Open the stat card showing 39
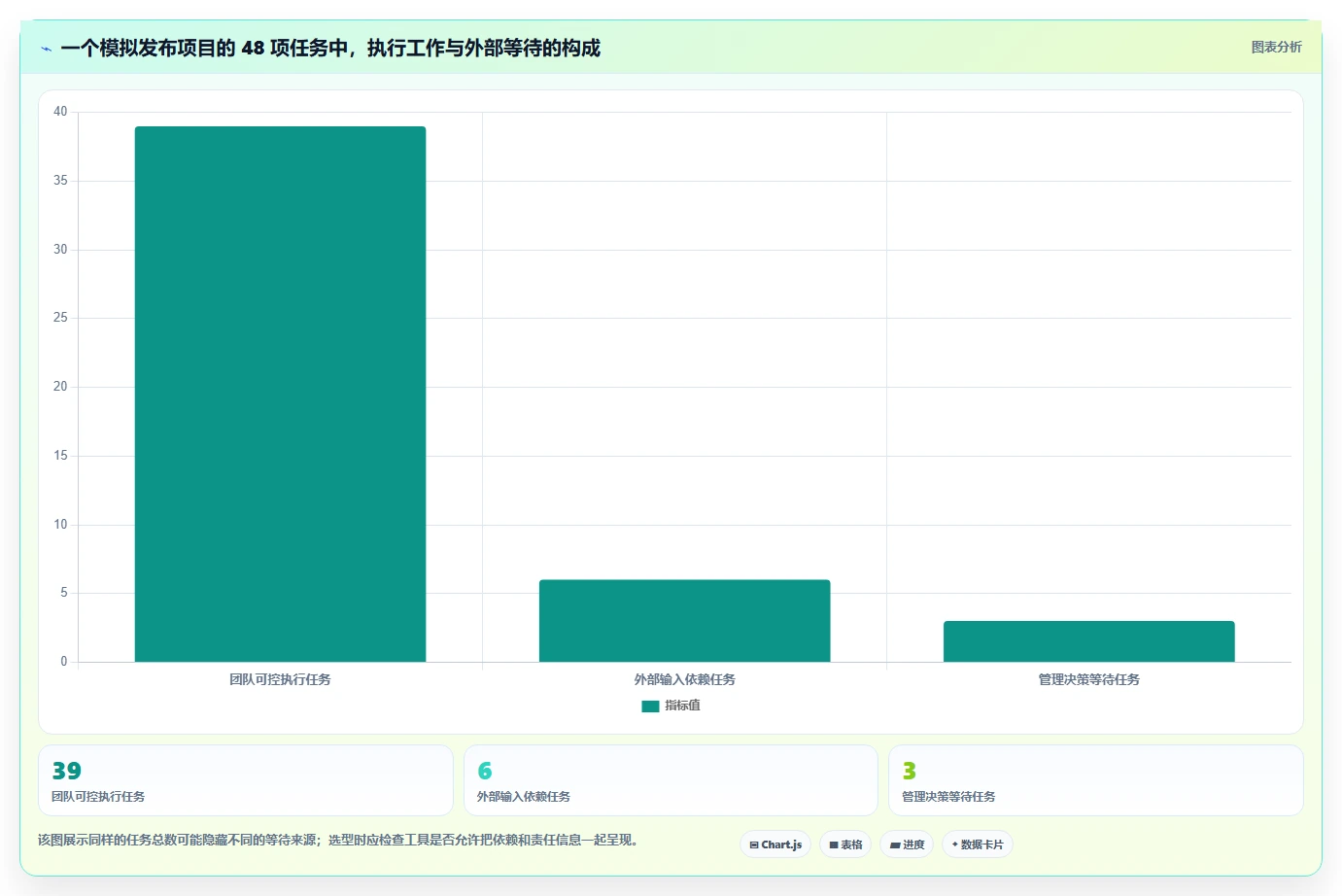This screenshot has height=896, width=1342. (x=246, y=780)
